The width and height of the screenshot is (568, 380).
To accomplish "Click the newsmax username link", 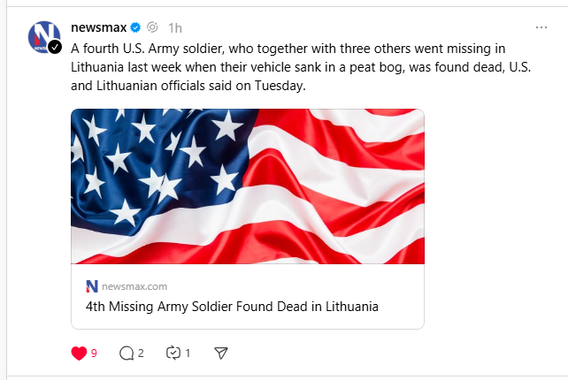I will (x=99, y=28).
